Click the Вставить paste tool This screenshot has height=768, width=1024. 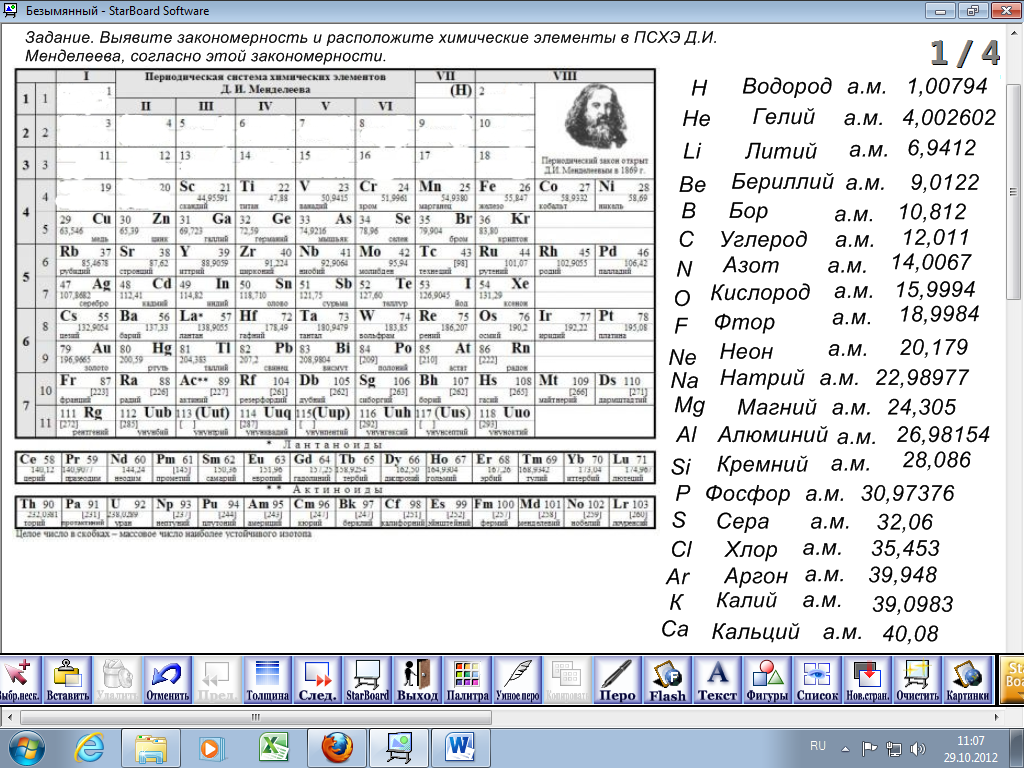click(x=68, y=680)
